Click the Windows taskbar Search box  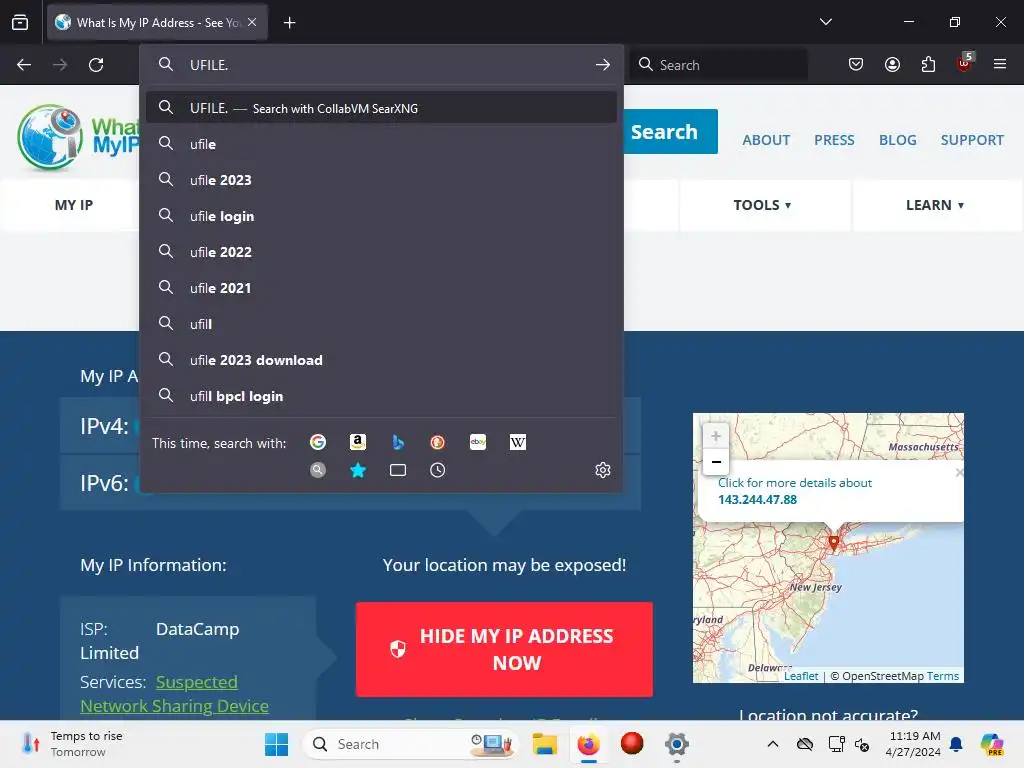tap(410, 744)
